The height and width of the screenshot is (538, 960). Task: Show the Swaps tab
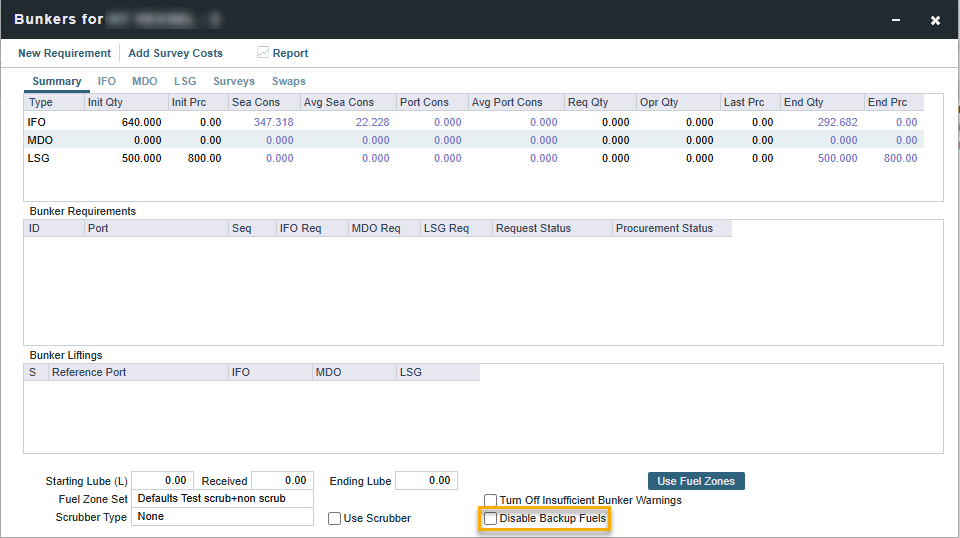(x=289, y=81)
